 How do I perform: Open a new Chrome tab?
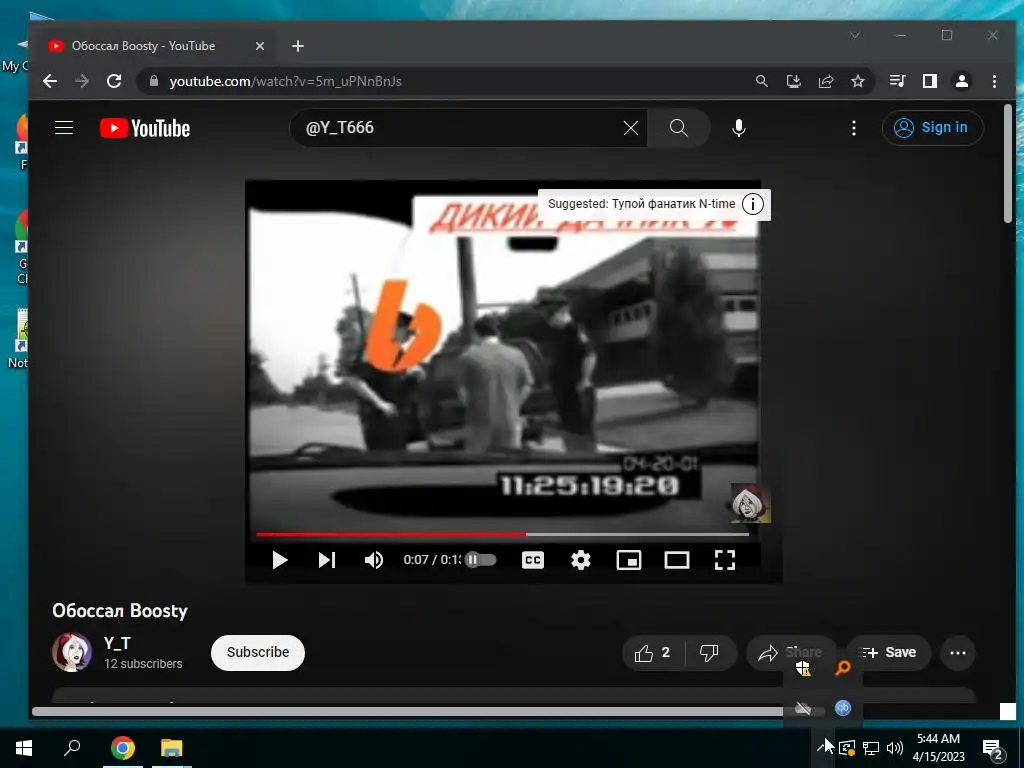[x=298, y=46]
